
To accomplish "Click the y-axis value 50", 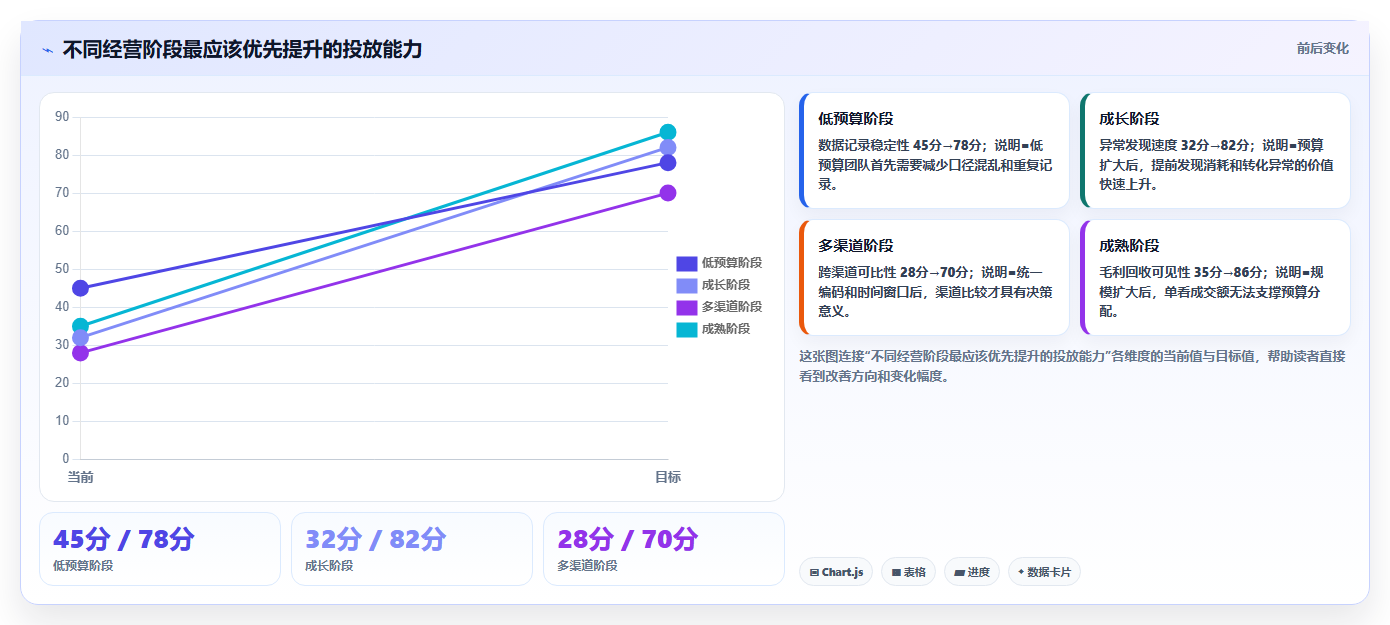I will [x=62, y=269].
